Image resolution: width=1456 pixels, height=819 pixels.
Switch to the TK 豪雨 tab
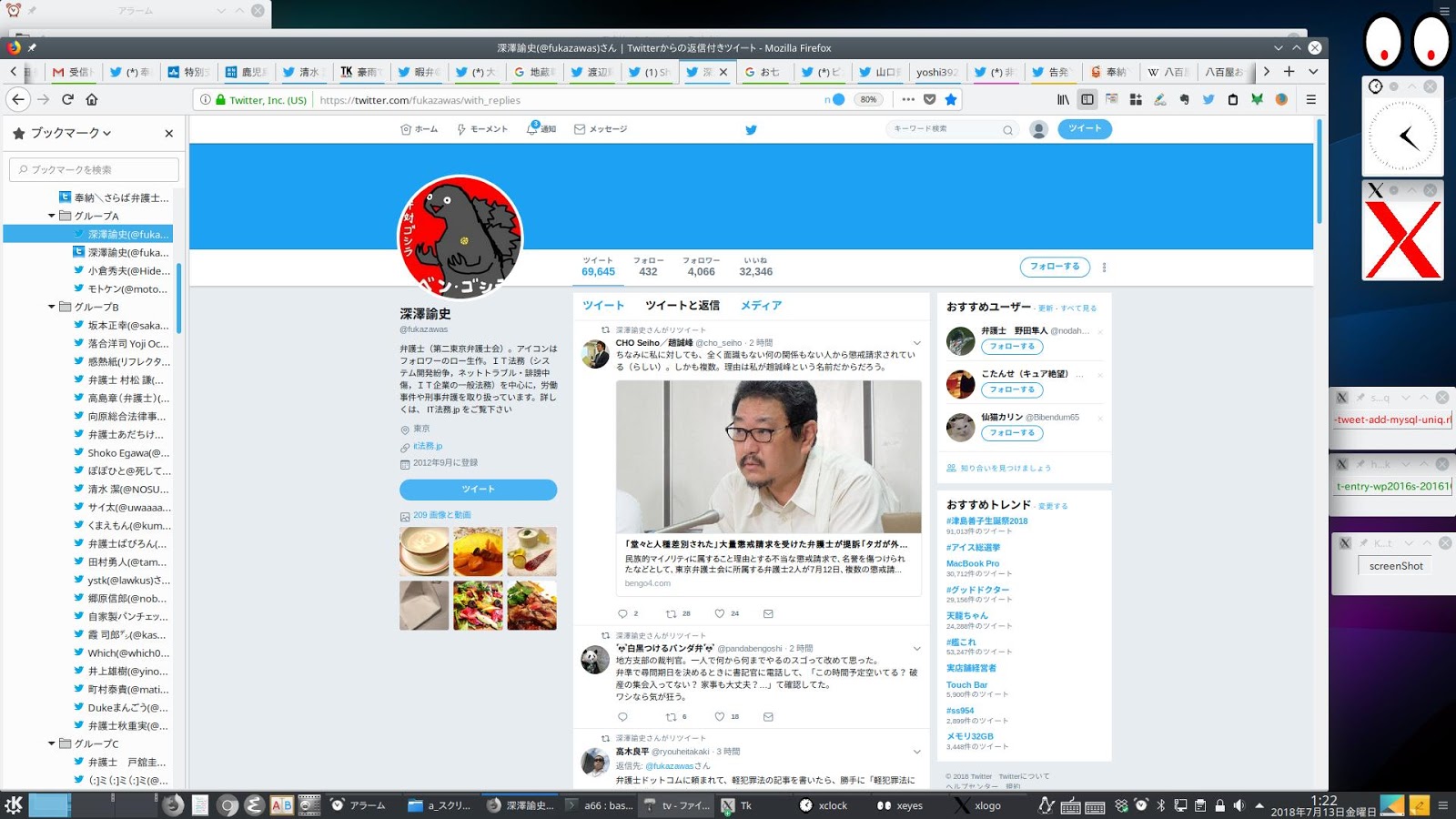tap(361, 72)
